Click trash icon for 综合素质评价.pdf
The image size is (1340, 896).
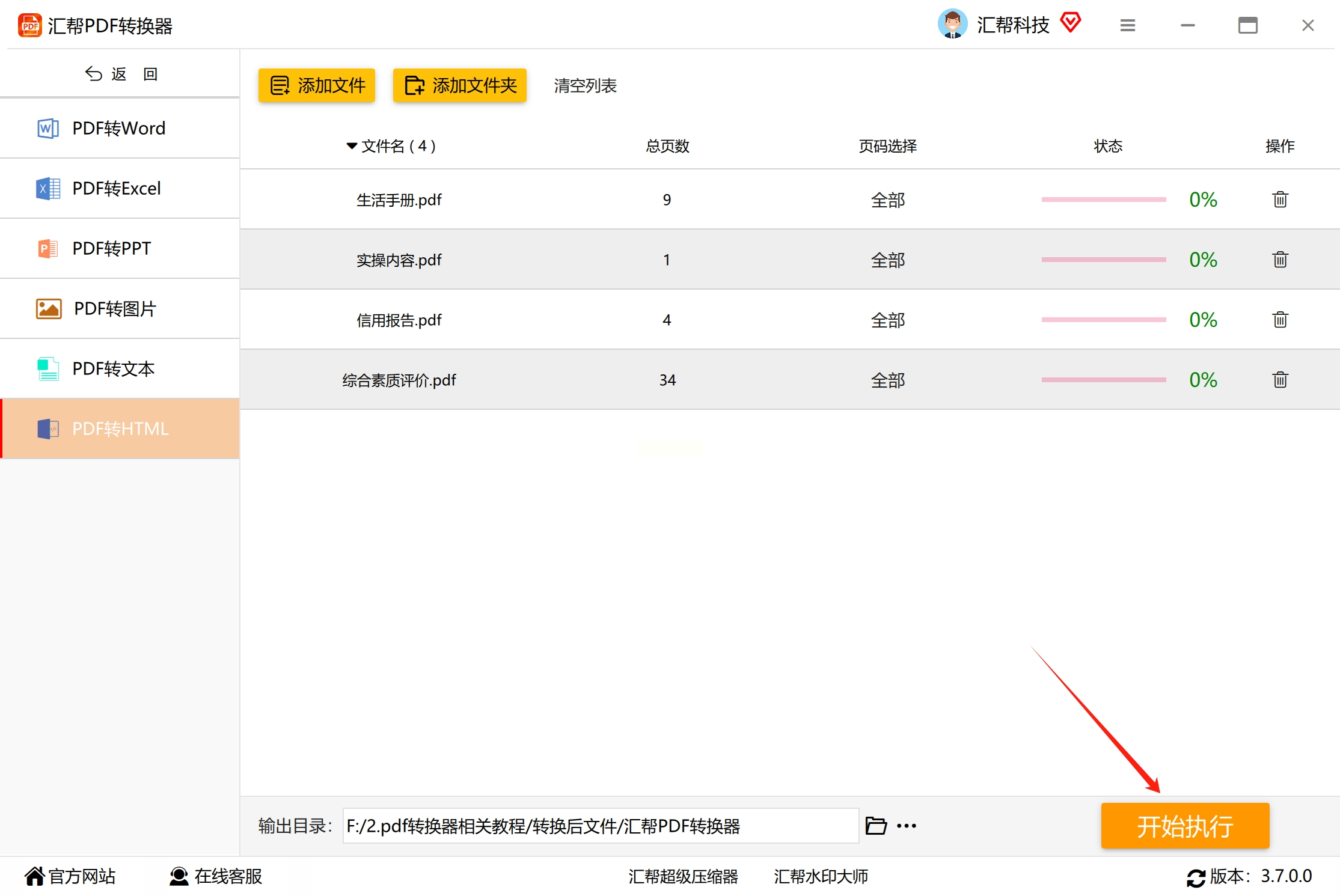click(x=1280, y=380)
